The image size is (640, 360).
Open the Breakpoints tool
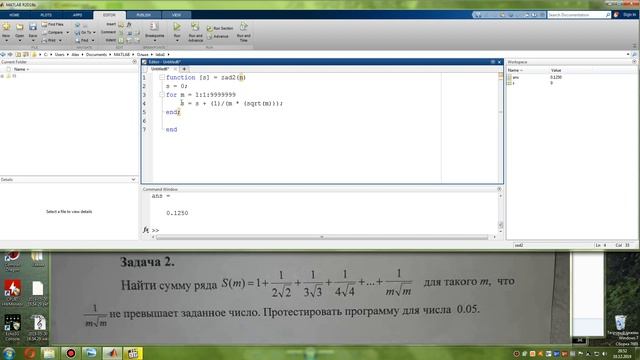point(155,31)
